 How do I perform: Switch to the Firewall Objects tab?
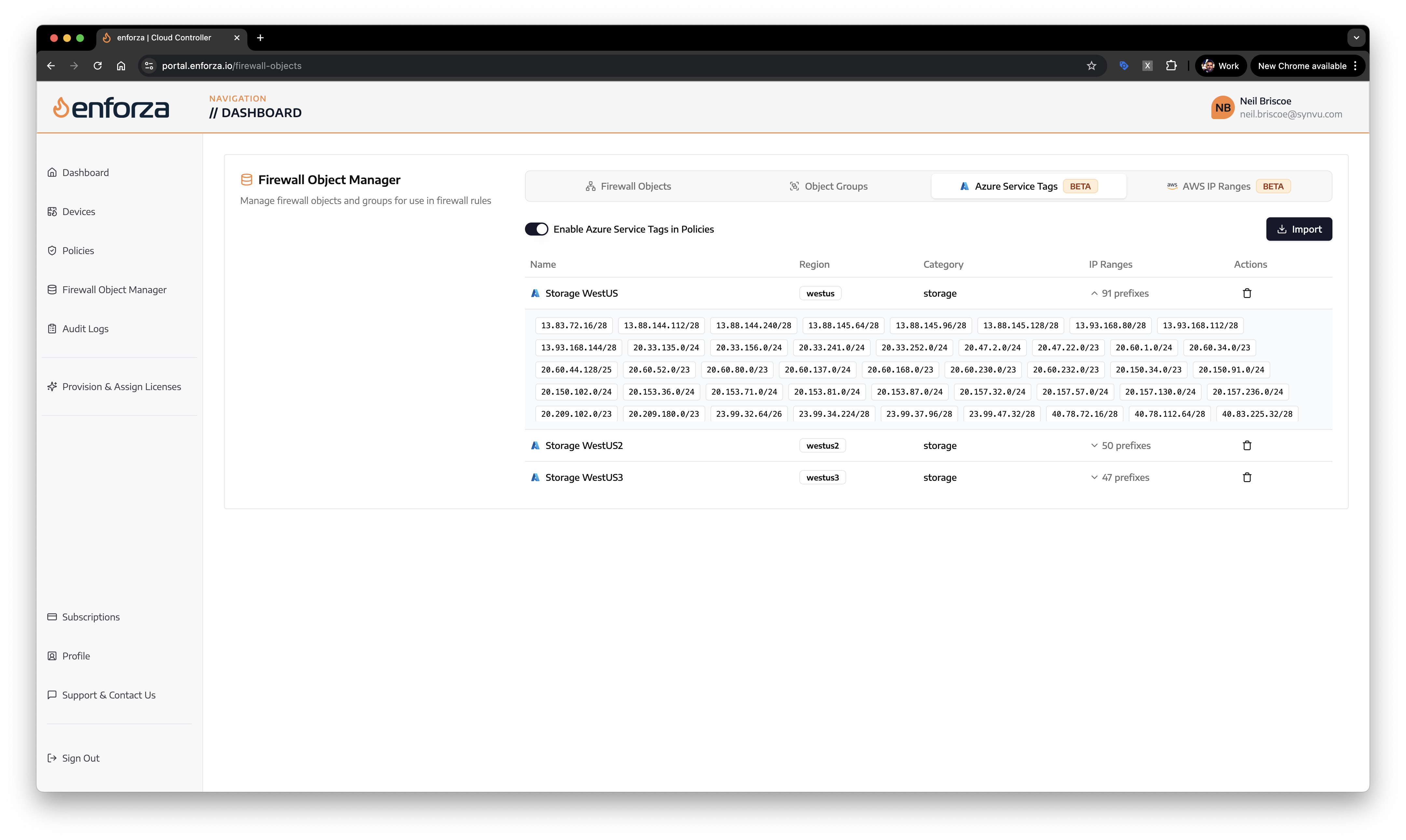(x=628, y=186)
